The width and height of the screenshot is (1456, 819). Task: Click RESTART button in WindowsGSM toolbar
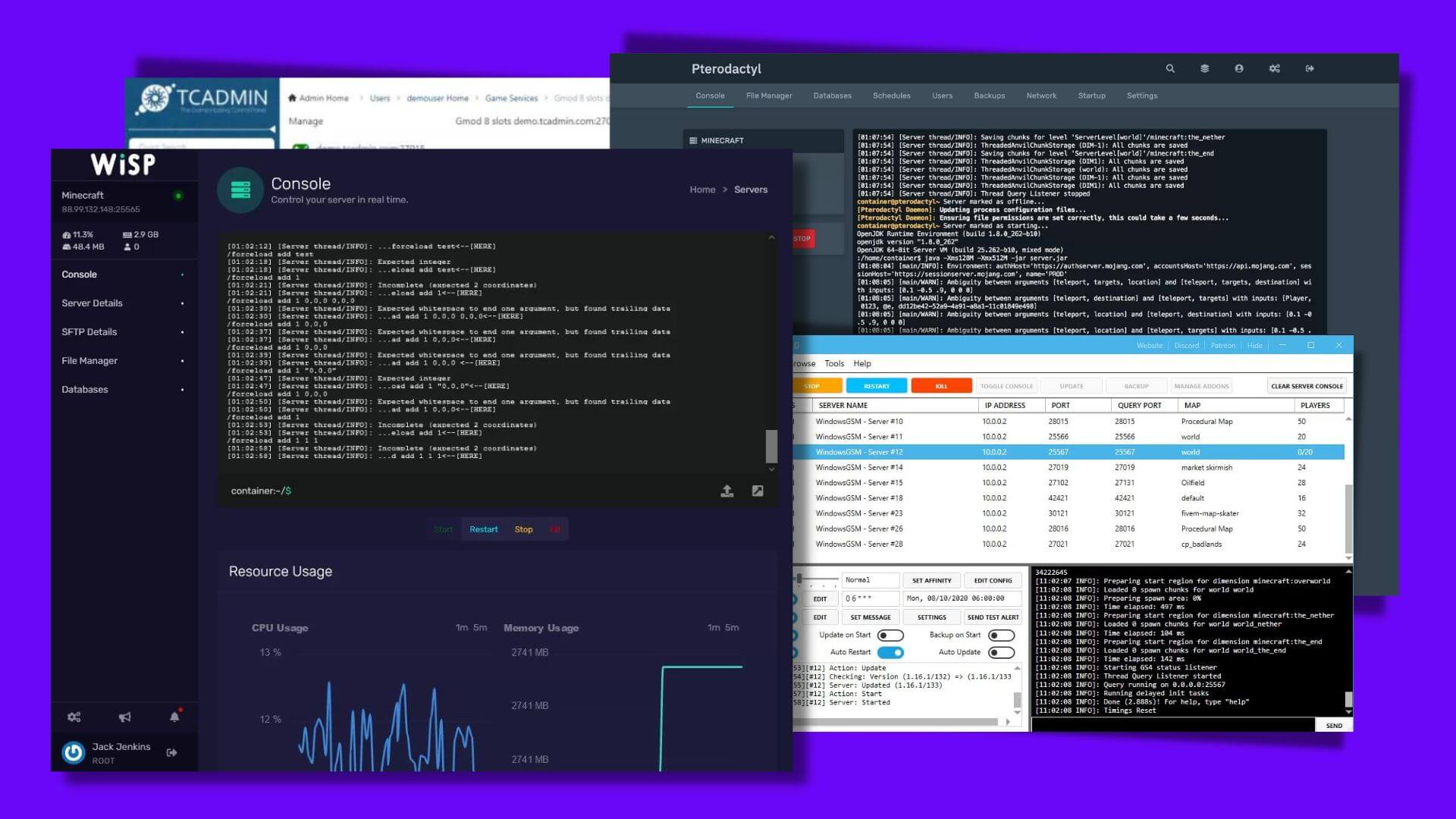tap(875, 385)
